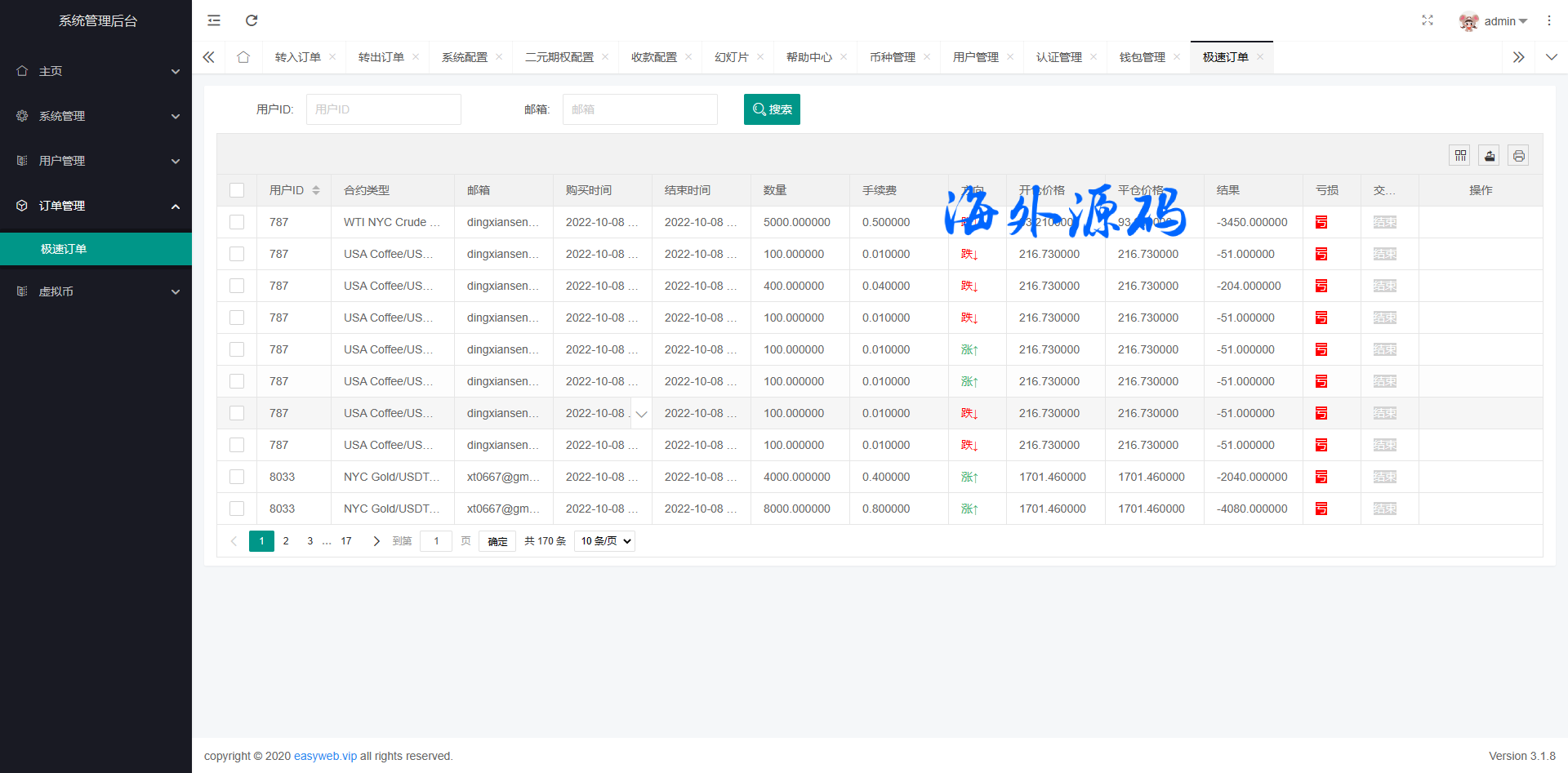Image resolution: width=1568 pixels, height=773 pixels.
Task: Click the green 搜索 search button
Action: click(772, 109)
